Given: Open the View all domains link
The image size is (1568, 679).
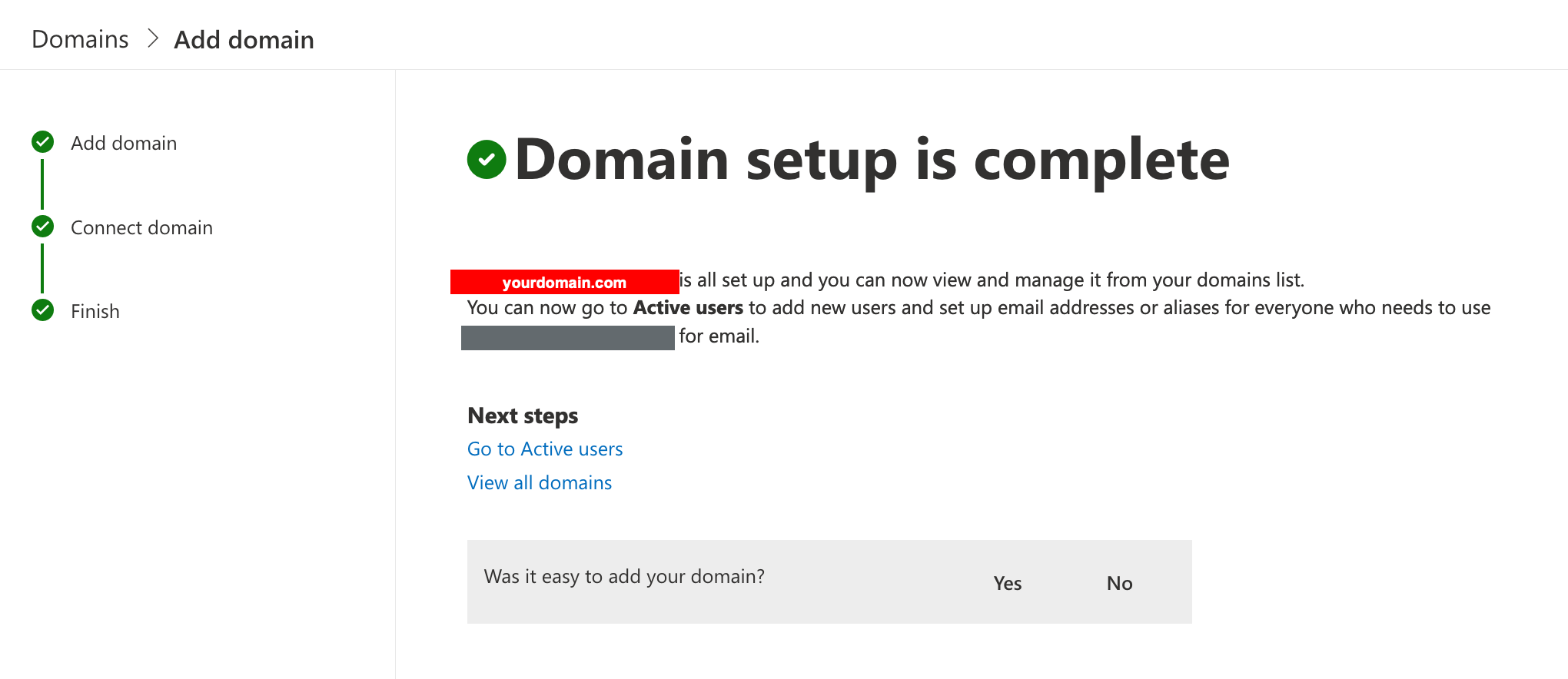Looking at the screenshot, I should (x=540, y=483).
